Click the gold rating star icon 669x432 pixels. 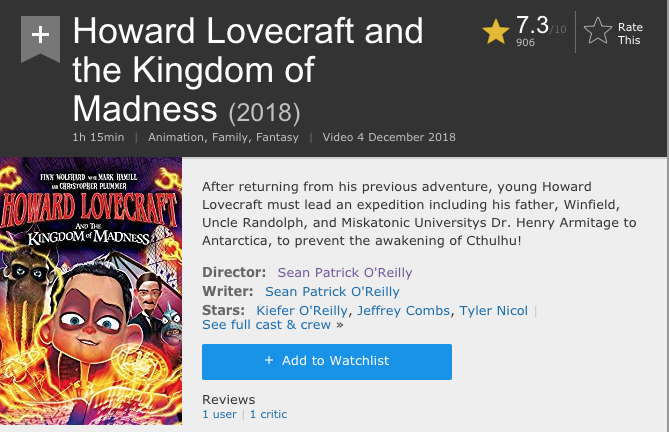pyautogui.click(x=496, y=32)
